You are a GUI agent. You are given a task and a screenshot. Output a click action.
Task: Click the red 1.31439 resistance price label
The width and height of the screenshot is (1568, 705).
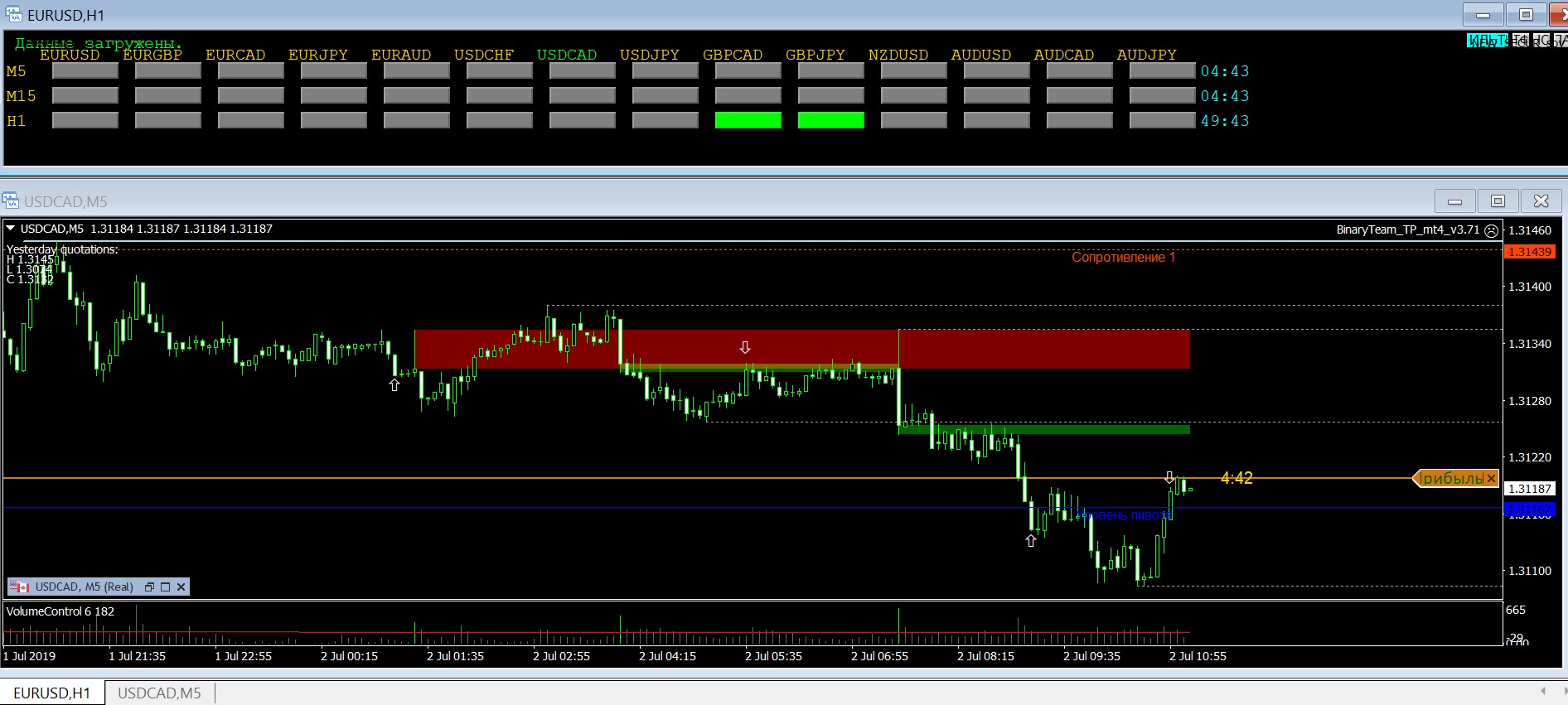tap(1529, 252)
